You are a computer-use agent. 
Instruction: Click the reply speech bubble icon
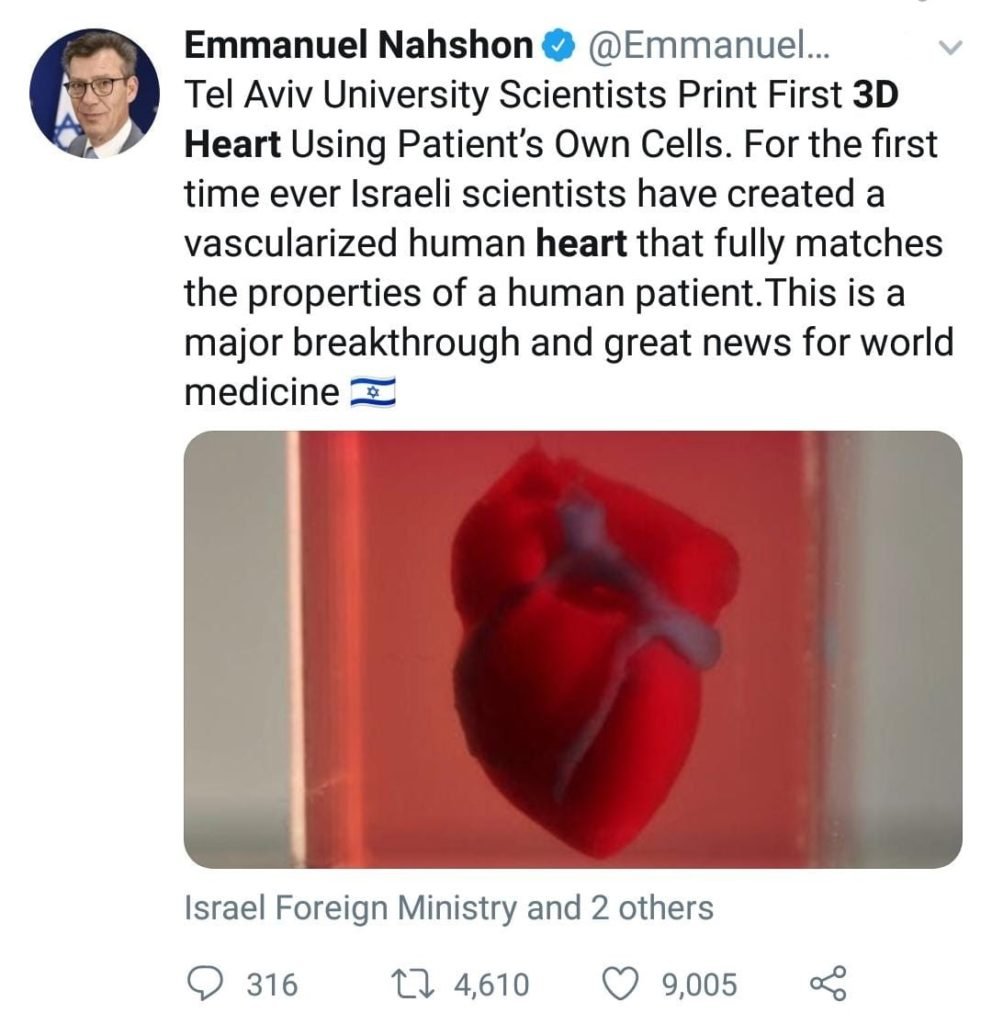(208, 984)
